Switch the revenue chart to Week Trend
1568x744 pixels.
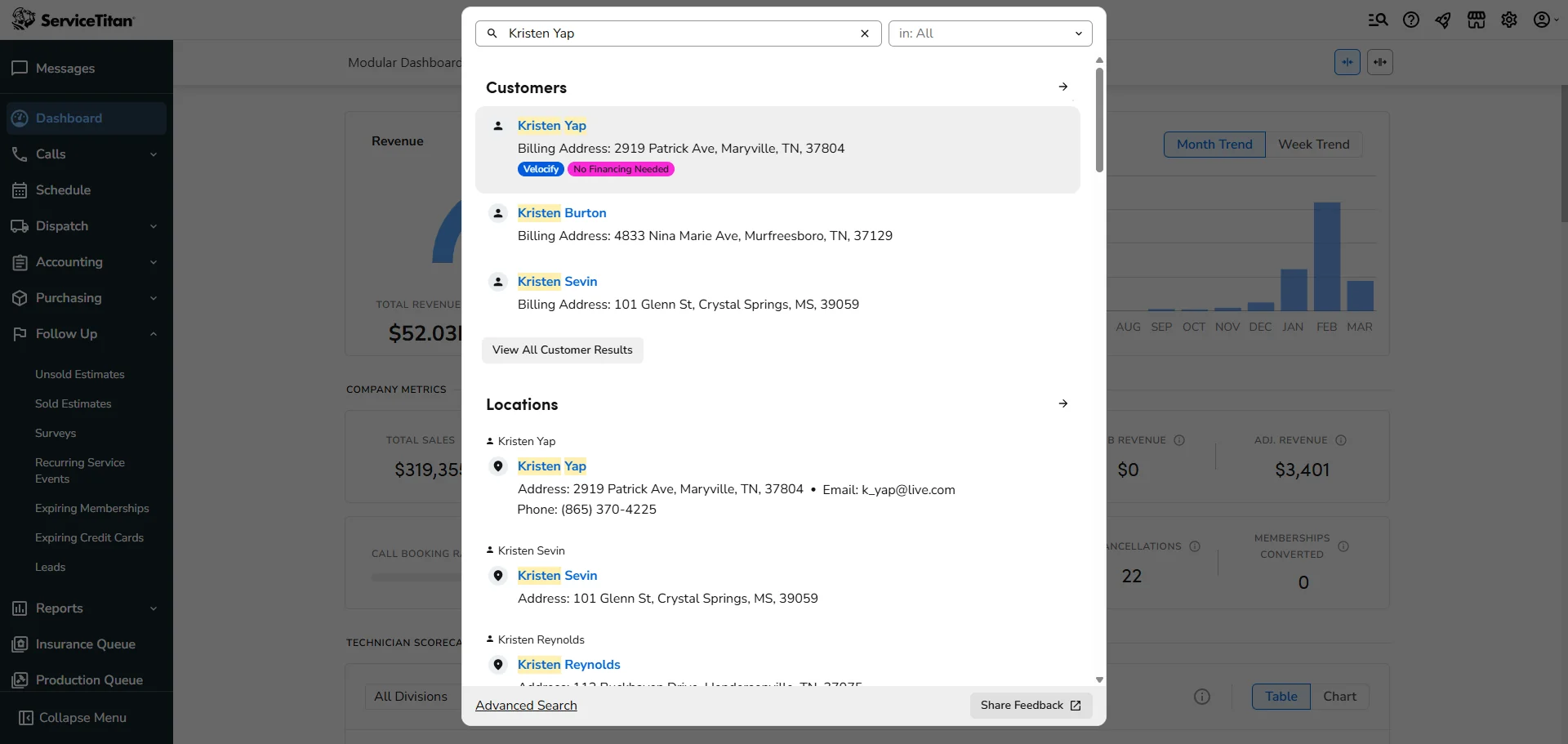pyautogui.click(x=1314, y=144)
